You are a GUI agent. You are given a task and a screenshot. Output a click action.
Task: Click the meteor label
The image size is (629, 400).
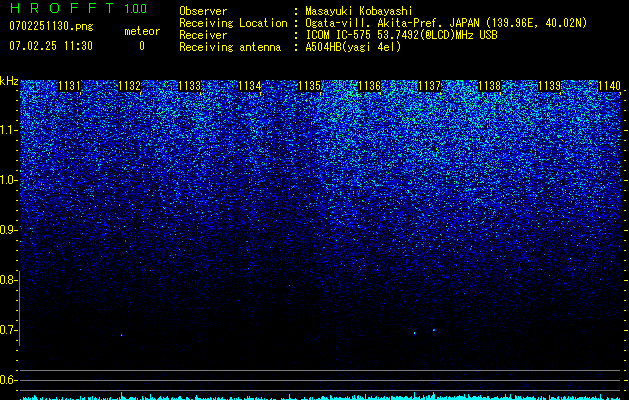pos(142,31)
